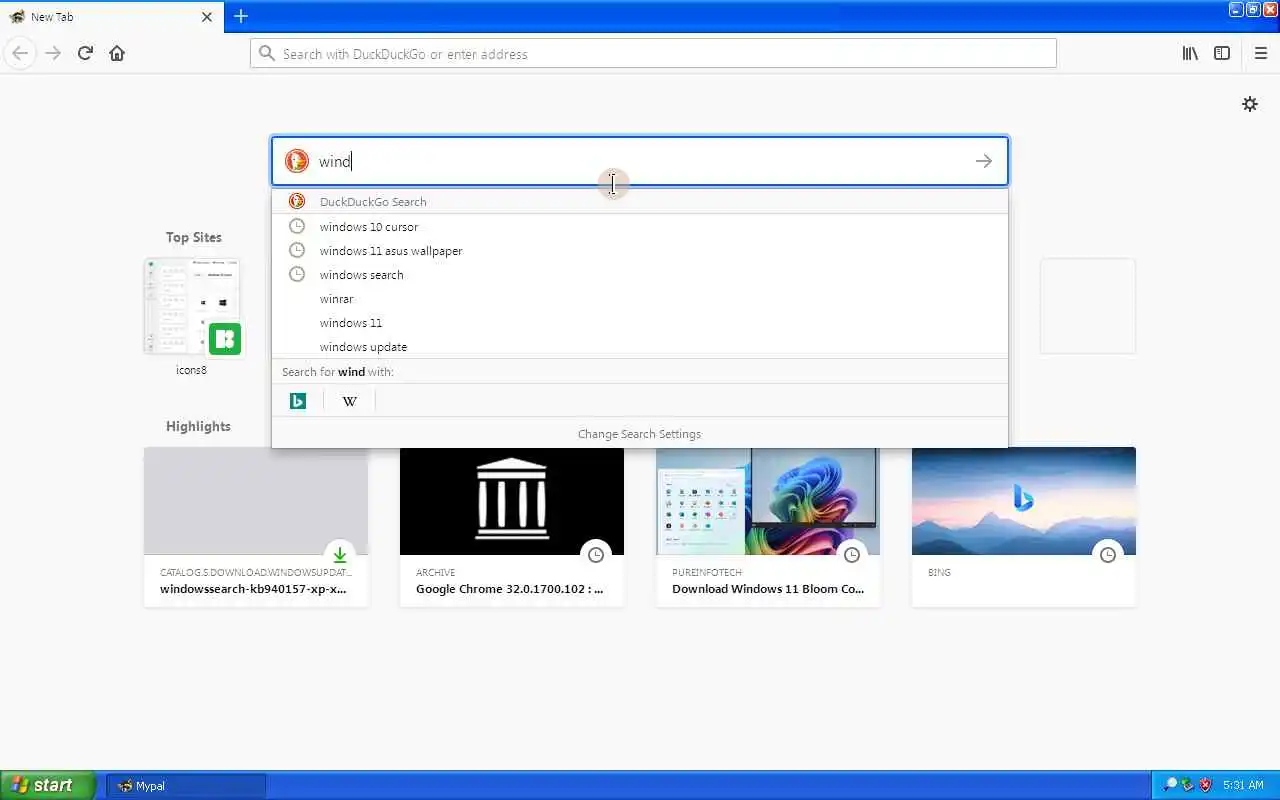Open the Library icon in toolbar
This screenshot has width=1280, height=800.
tap(1190, 53)
